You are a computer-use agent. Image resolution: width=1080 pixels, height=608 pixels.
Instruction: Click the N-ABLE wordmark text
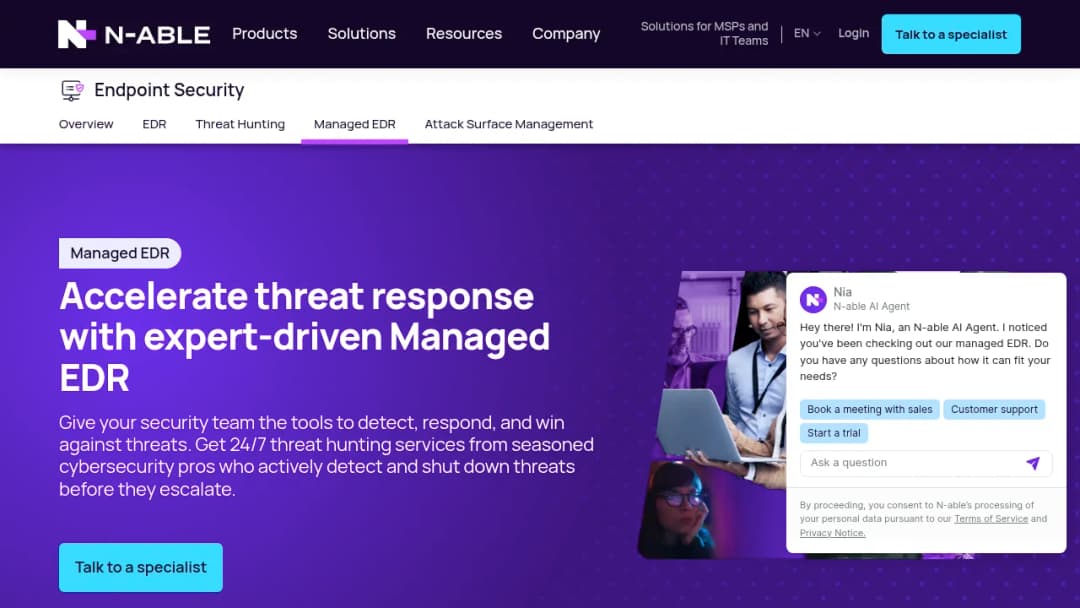[157, 35]
